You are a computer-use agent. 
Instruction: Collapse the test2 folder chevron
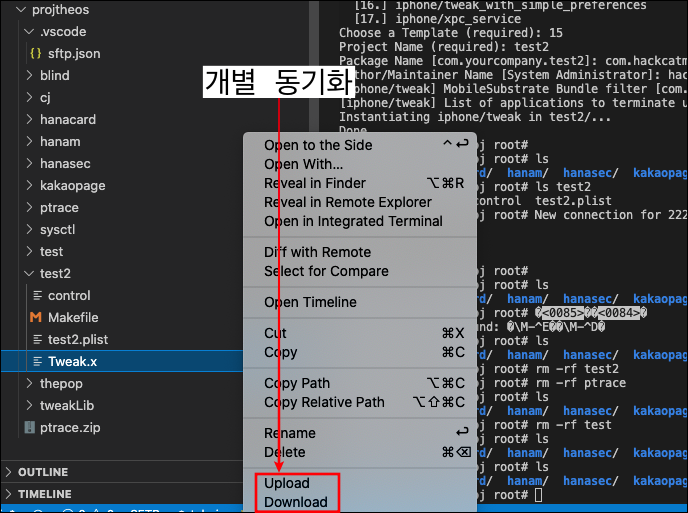click(x=29, y=273)
